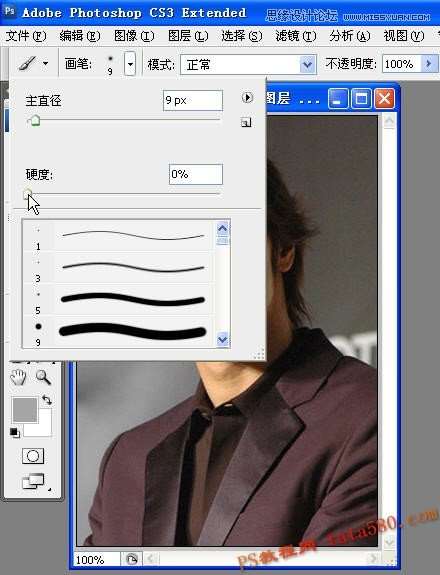
Task: Open the brush picker dropdown arrow
Action: pos(130,64)
